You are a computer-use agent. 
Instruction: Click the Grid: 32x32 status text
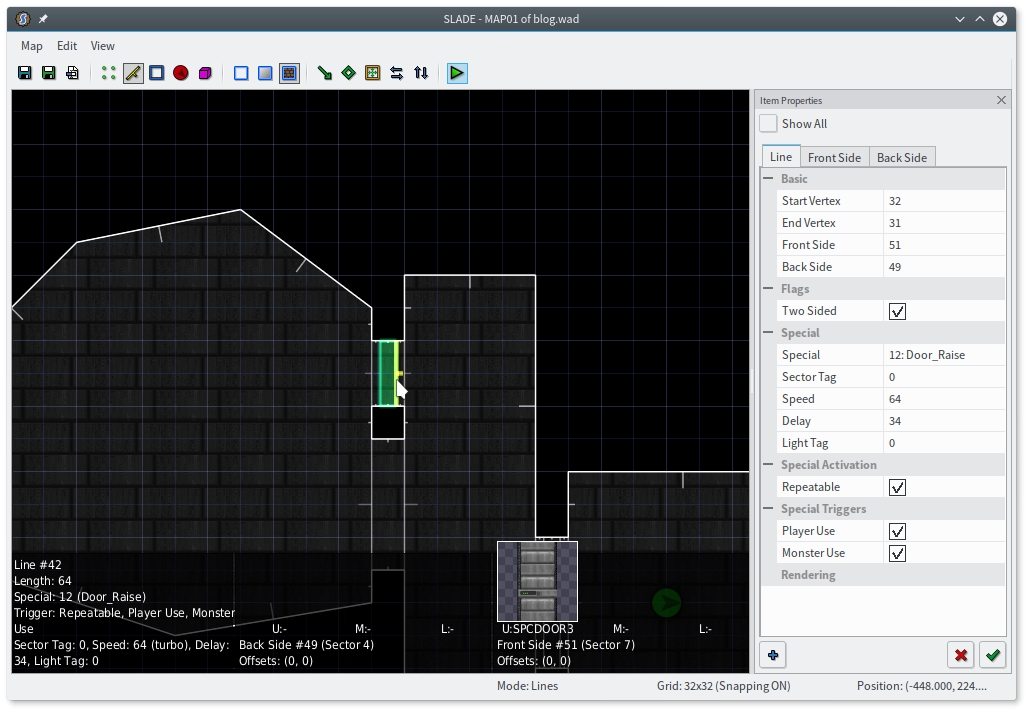tap(723, 686)
